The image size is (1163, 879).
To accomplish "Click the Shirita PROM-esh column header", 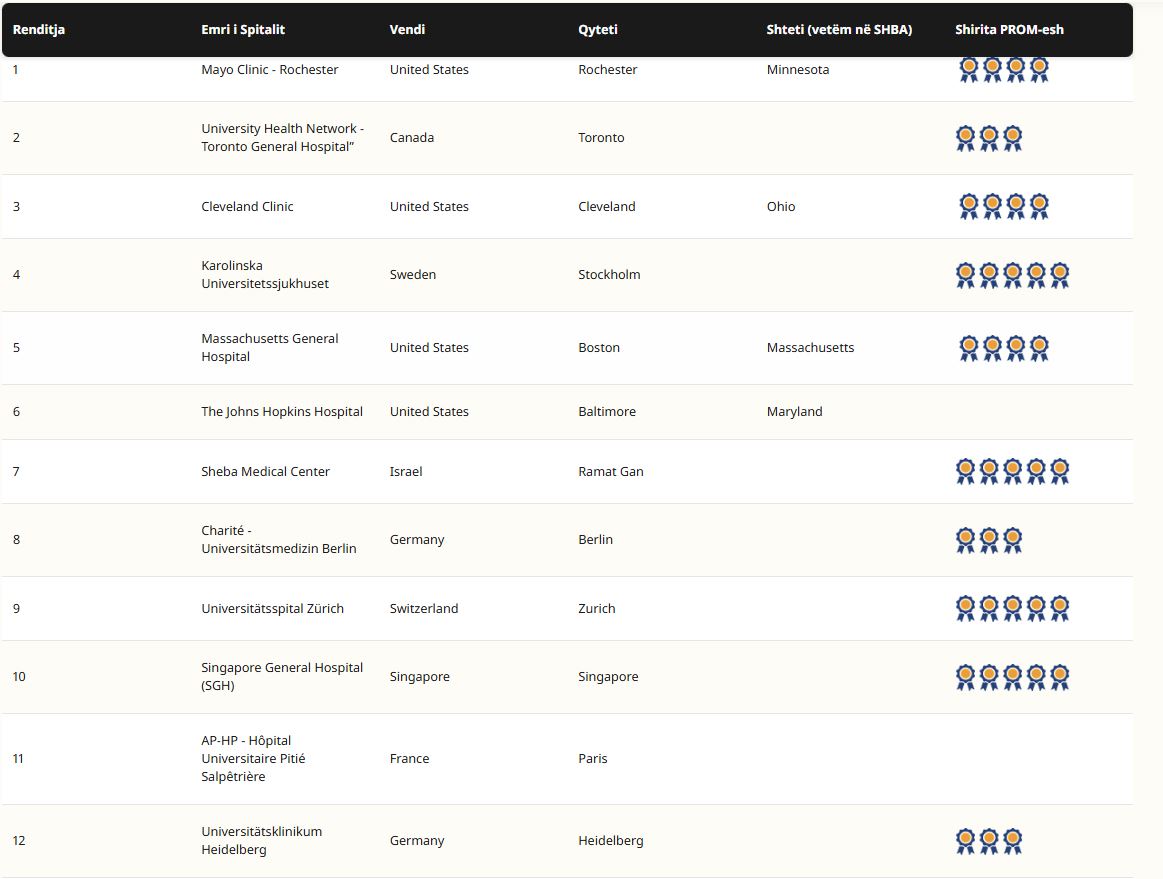I will (x=1009, y=30).
